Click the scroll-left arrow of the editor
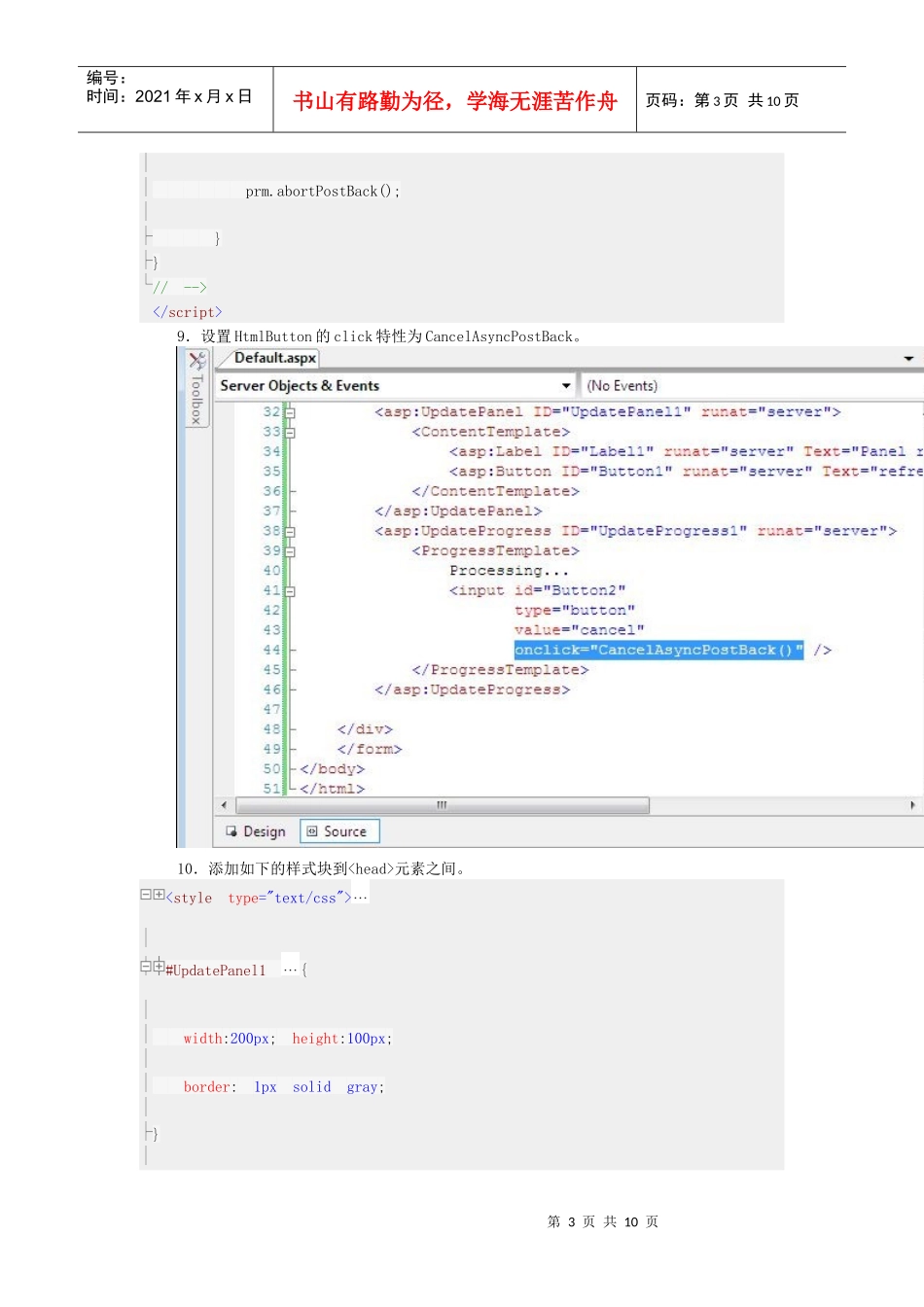Screen dimensions: 924x1307 tap(225, 805)
